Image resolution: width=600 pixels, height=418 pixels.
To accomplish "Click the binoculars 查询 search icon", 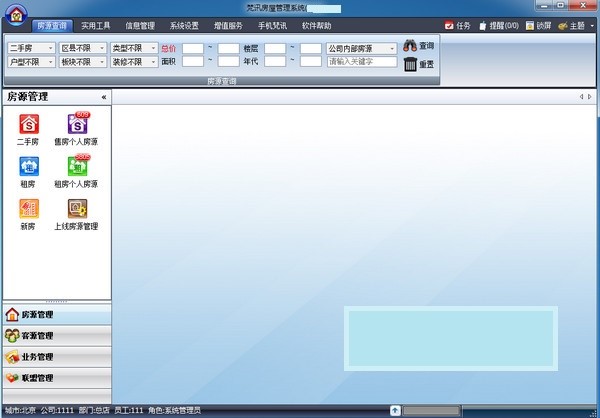I will click(x=410, y=46).
